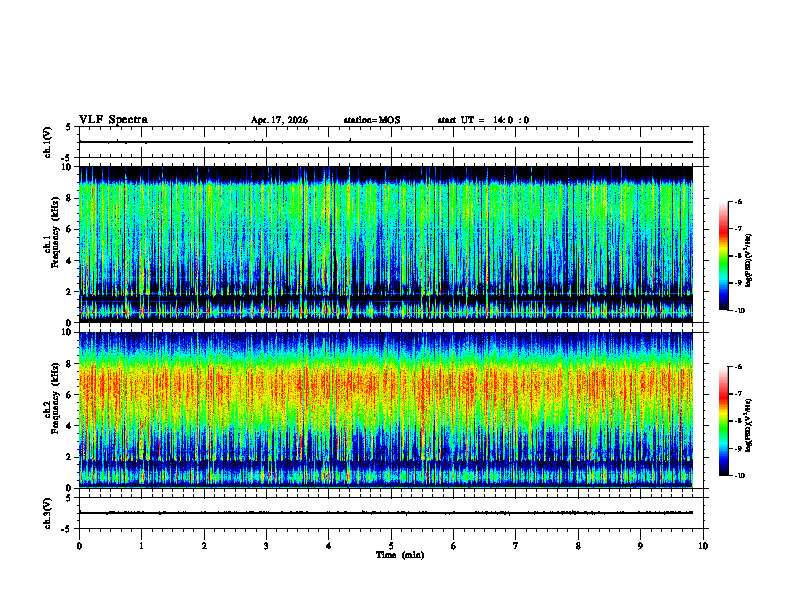Click time axis tick label "1"
The width and height of the screenshot is (792, 612).
141,546
